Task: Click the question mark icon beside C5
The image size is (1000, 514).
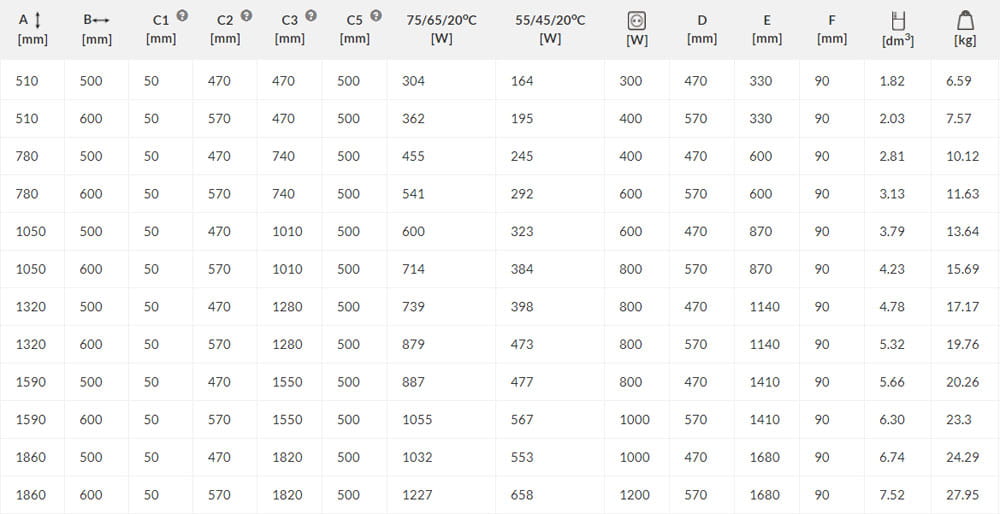Action: pyautogui.click(x=376, y=16)
